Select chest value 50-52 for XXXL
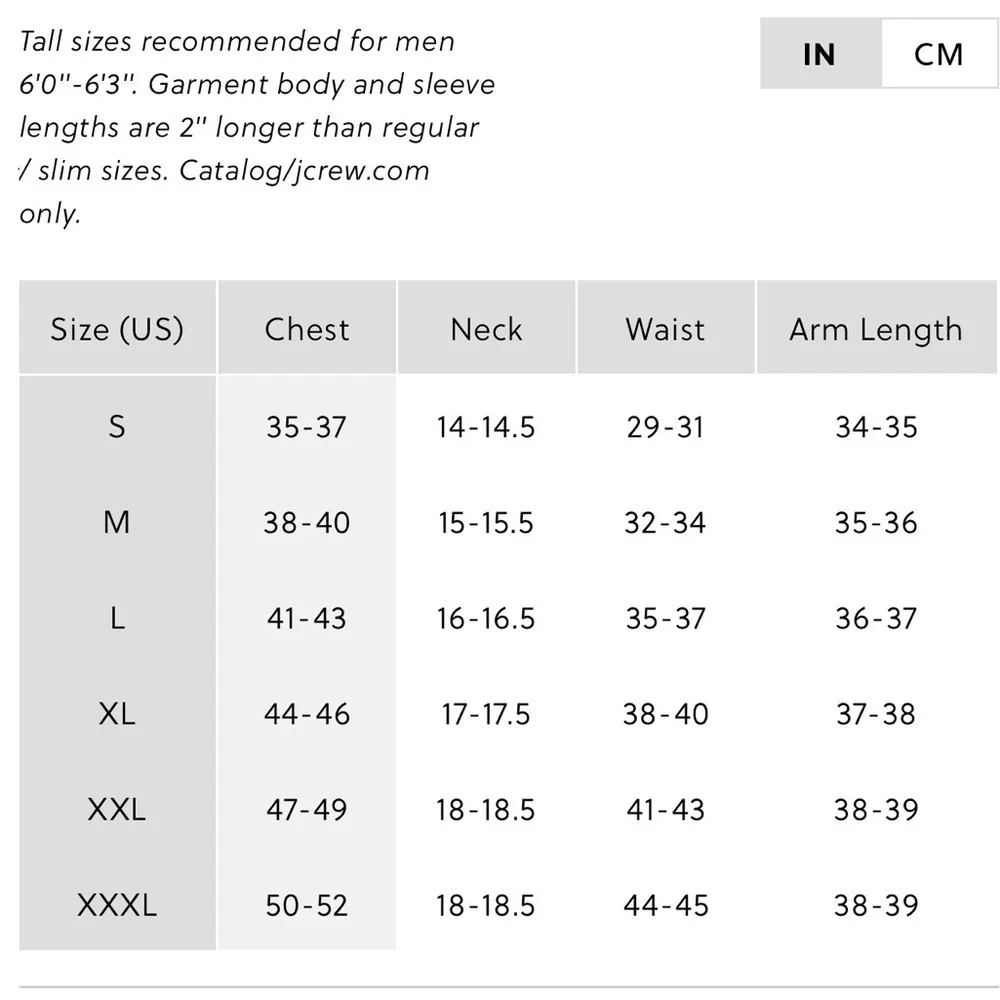1000x1000 pixels. [307, 905]
